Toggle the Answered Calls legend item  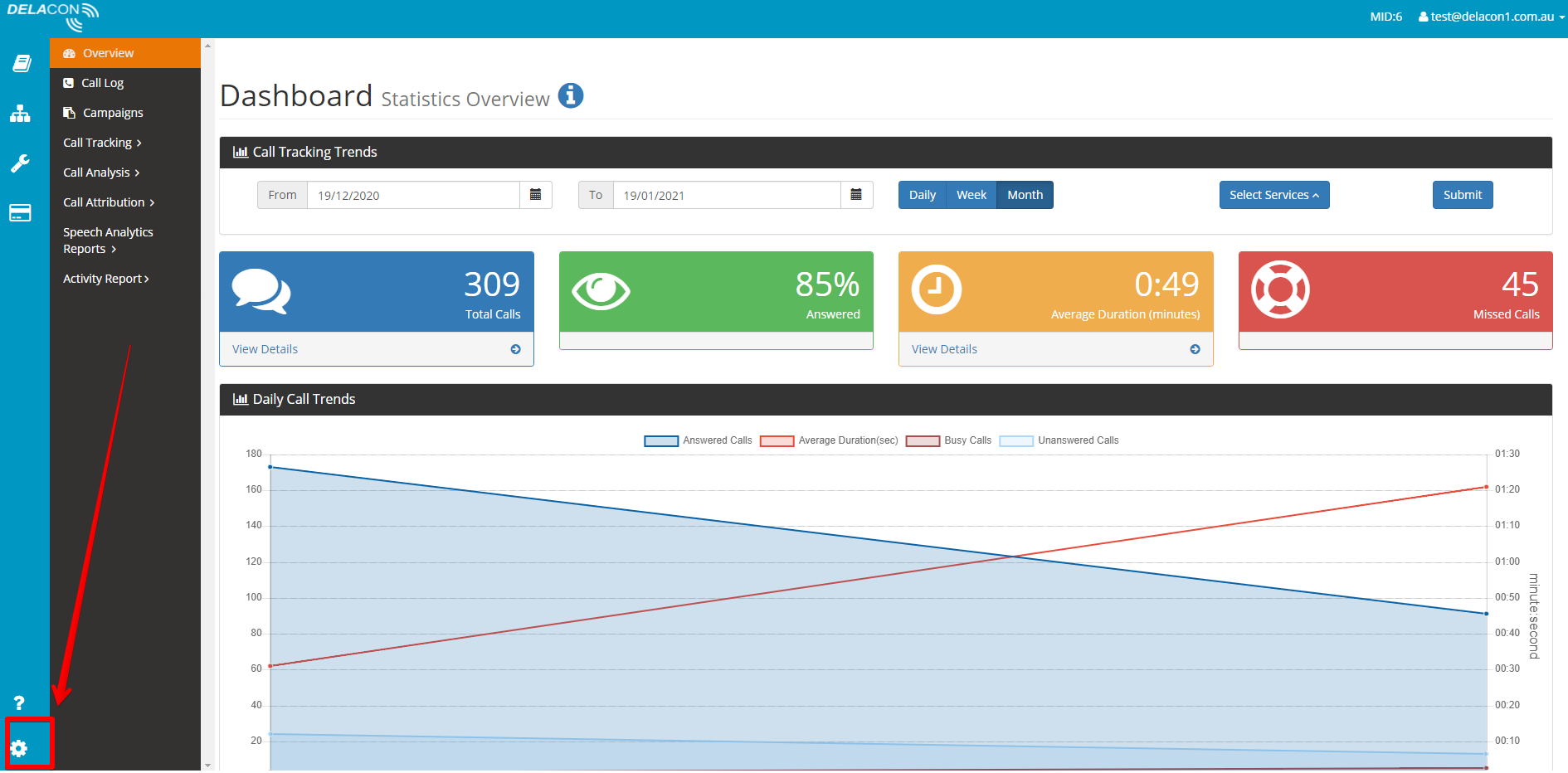pos(698,440)
